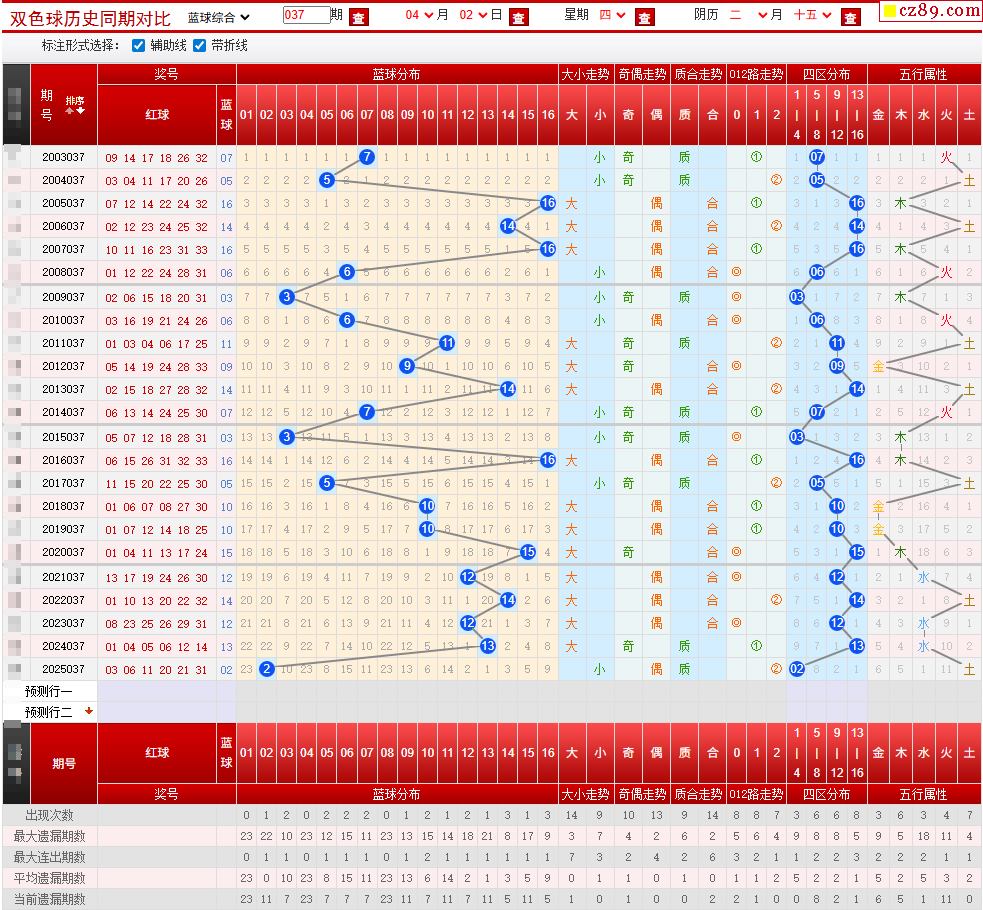983x910 pixels.
Task: Open the day dropdown showing 02
Action: (473, 15)
